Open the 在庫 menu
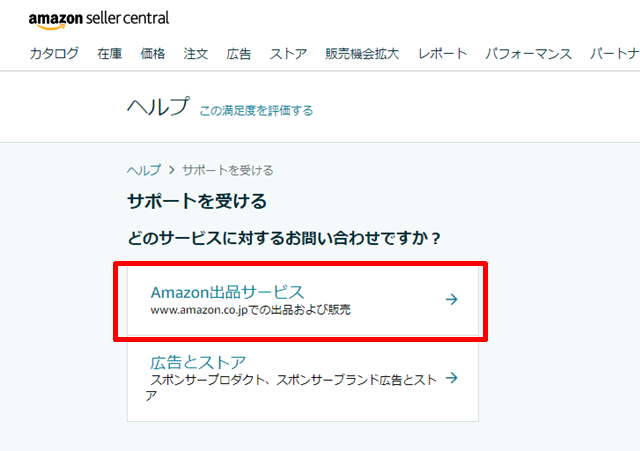 tap(110, 54)
